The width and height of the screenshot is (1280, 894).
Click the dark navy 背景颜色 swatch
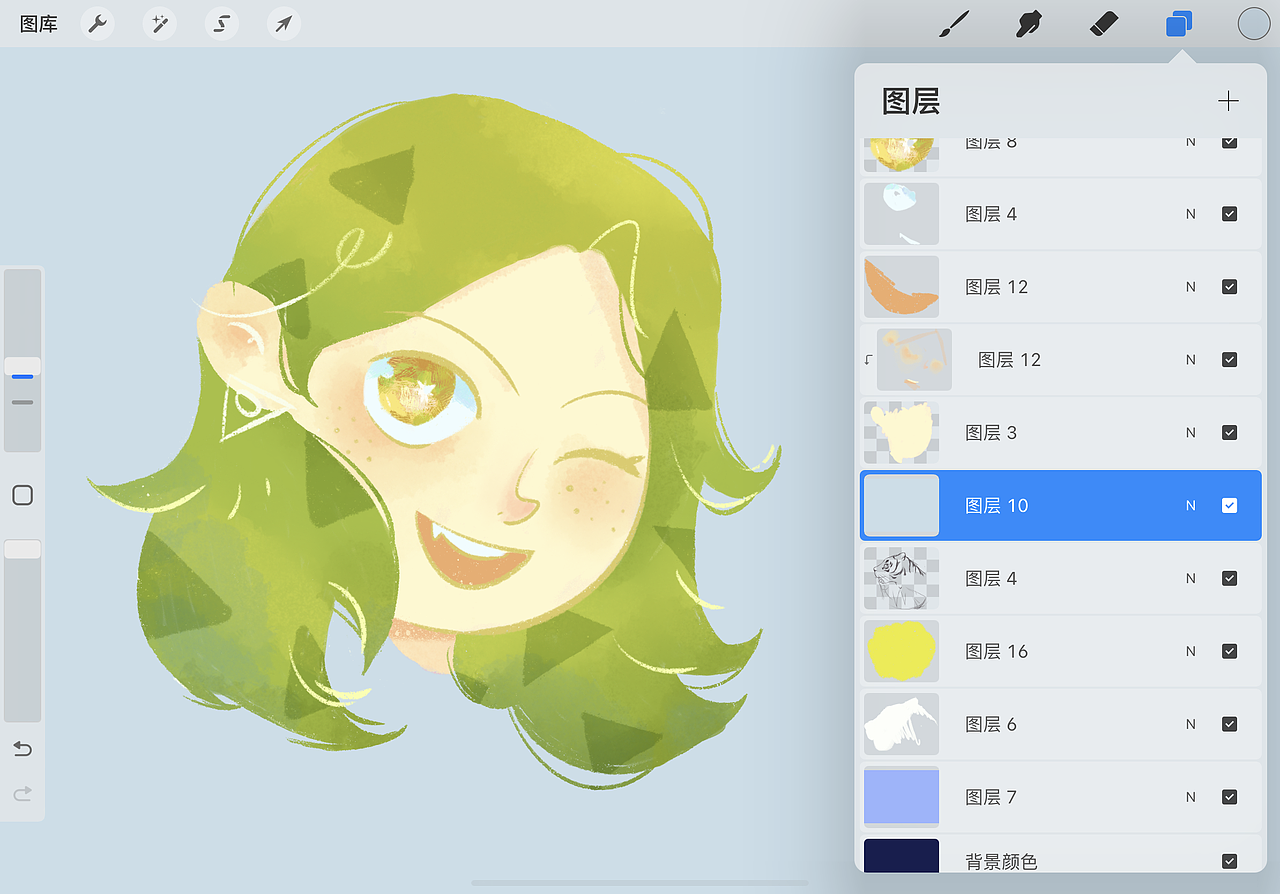901,856
